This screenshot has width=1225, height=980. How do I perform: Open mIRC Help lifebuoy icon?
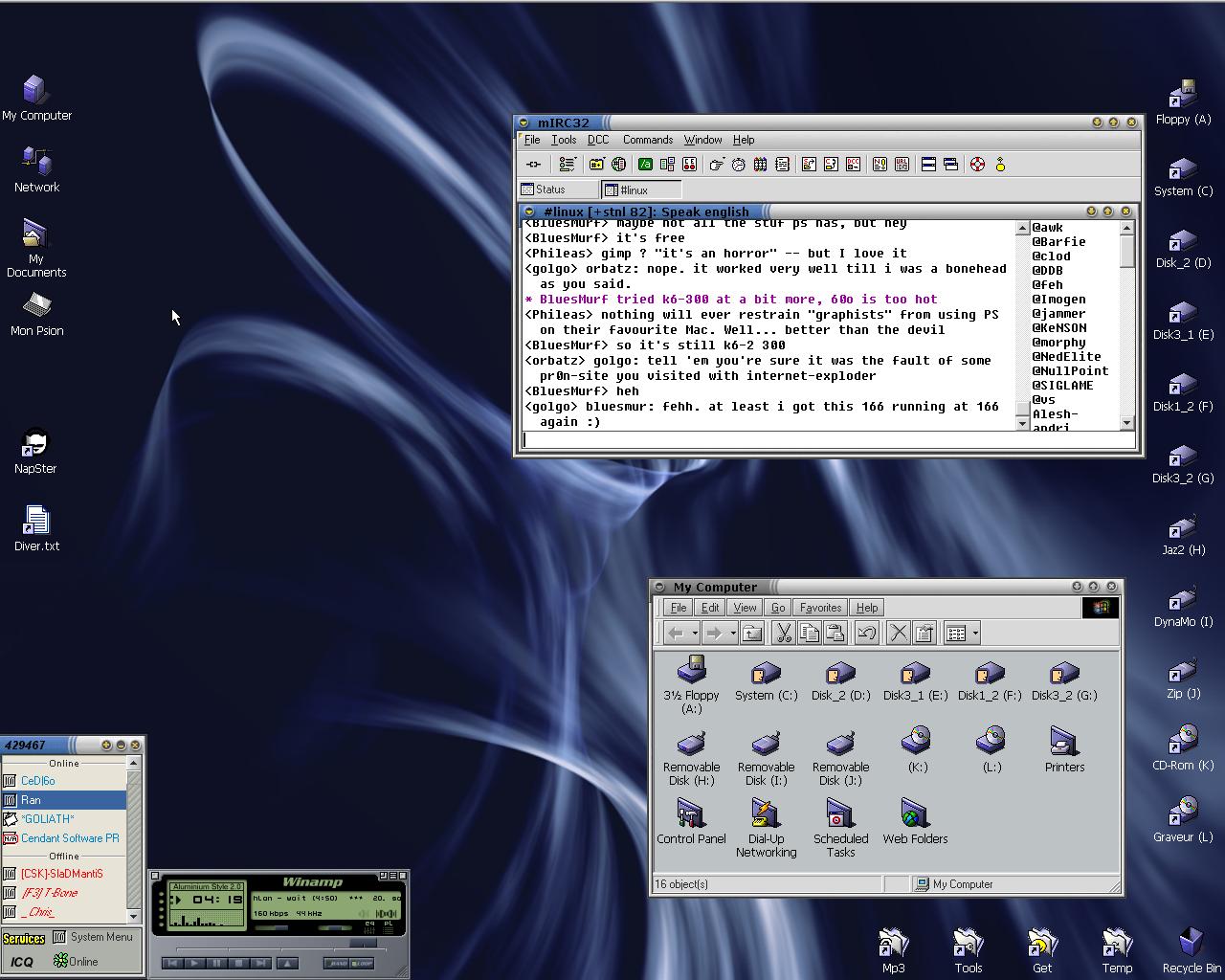[977, 165]
